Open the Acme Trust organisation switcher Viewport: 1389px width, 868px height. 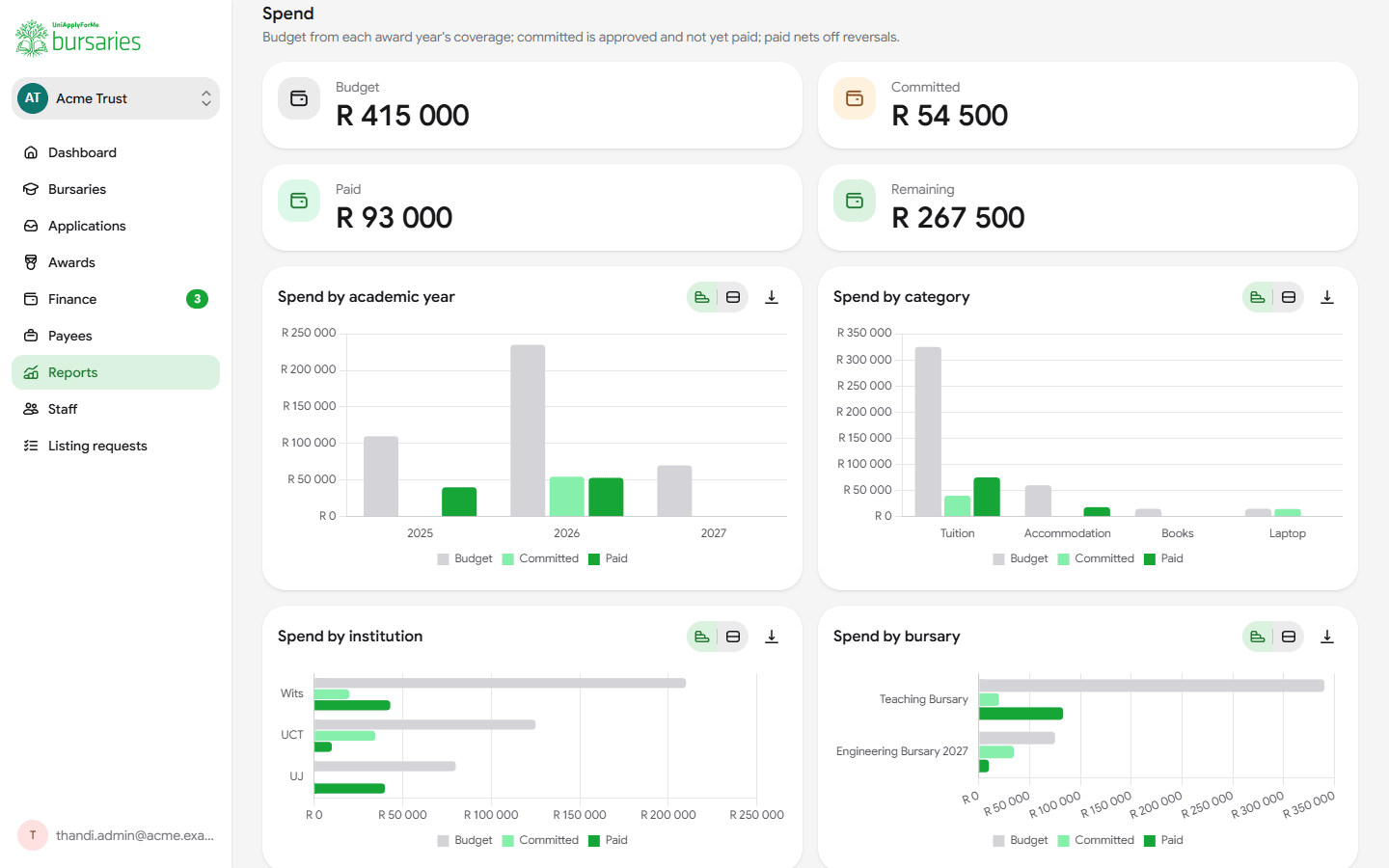116,98
